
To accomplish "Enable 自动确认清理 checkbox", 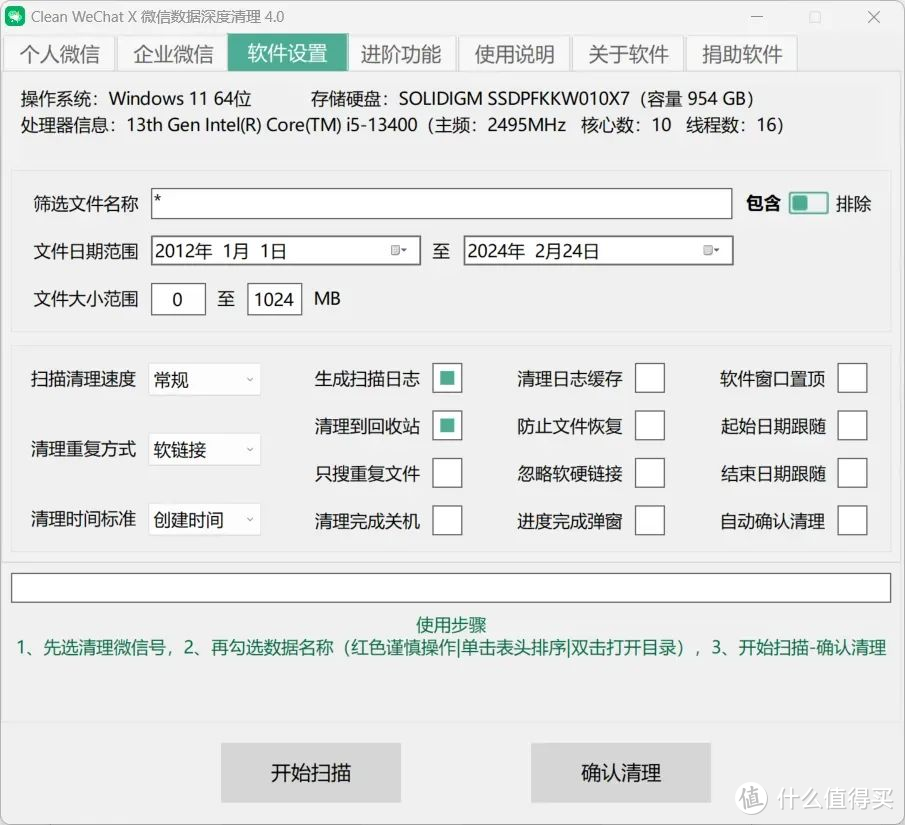I will 852,520.
